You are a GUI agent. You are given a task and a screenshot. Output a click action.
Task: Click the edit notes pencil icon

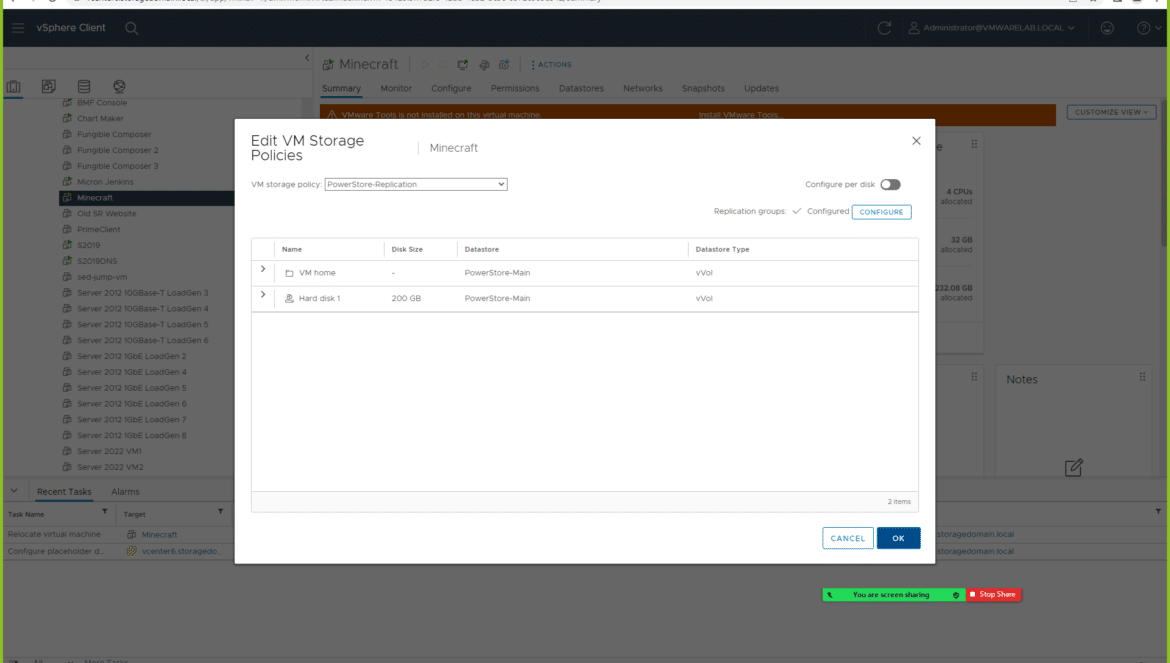point(1073,468)
